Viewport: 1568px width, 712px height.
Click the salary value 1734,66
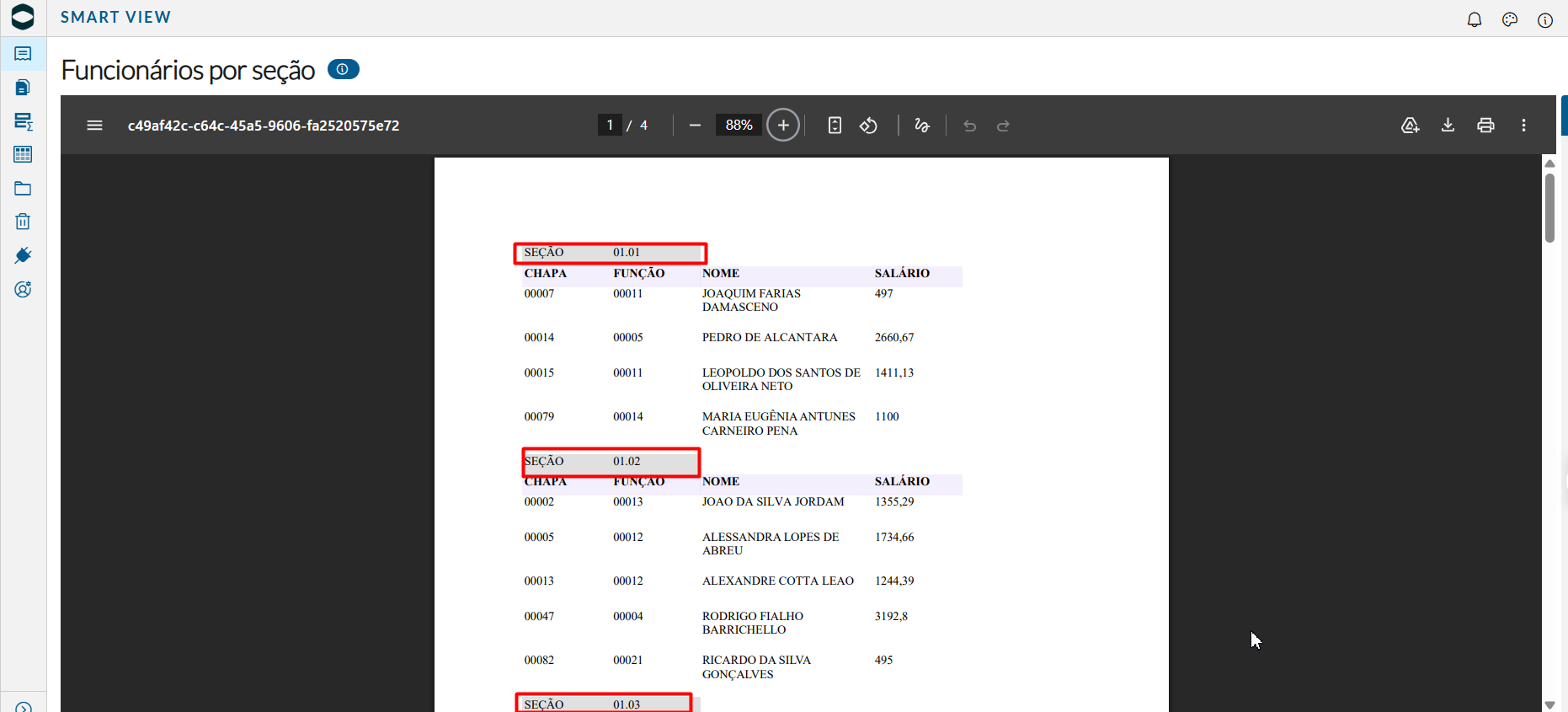894,537
